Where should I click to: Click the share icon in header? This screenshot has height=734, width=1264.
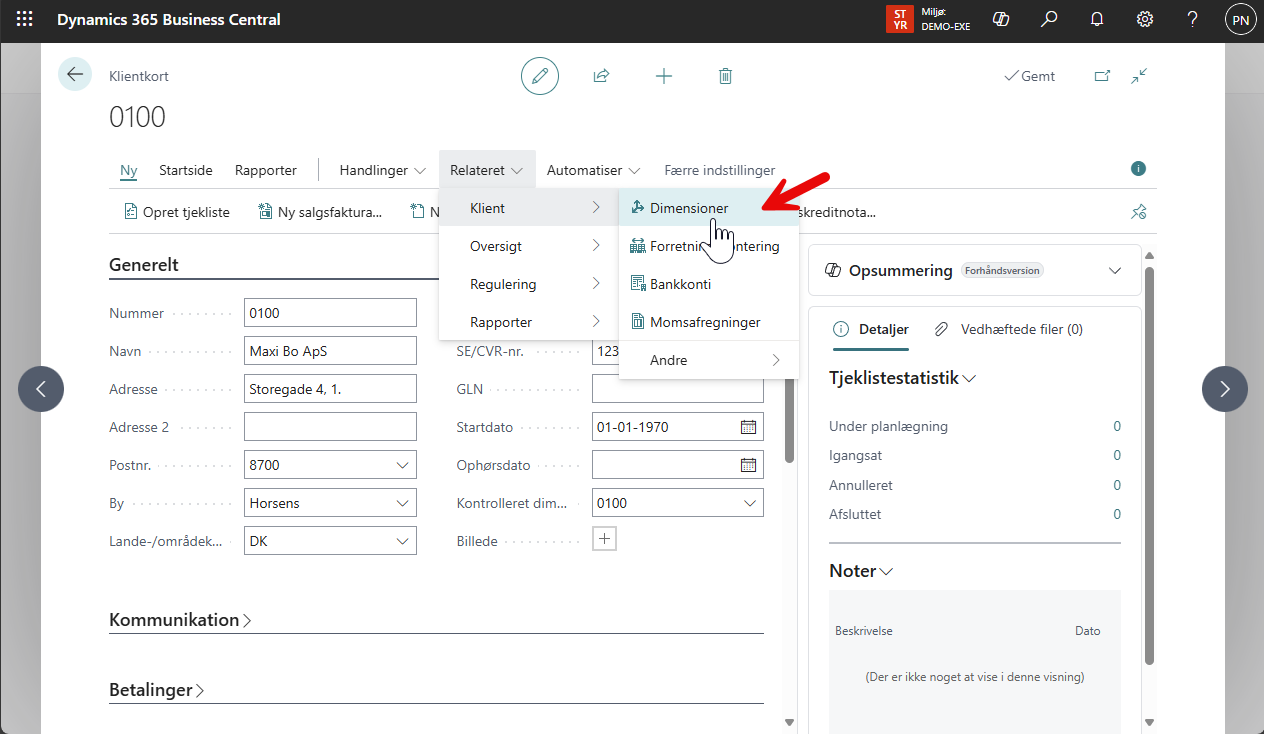[601, 76]
